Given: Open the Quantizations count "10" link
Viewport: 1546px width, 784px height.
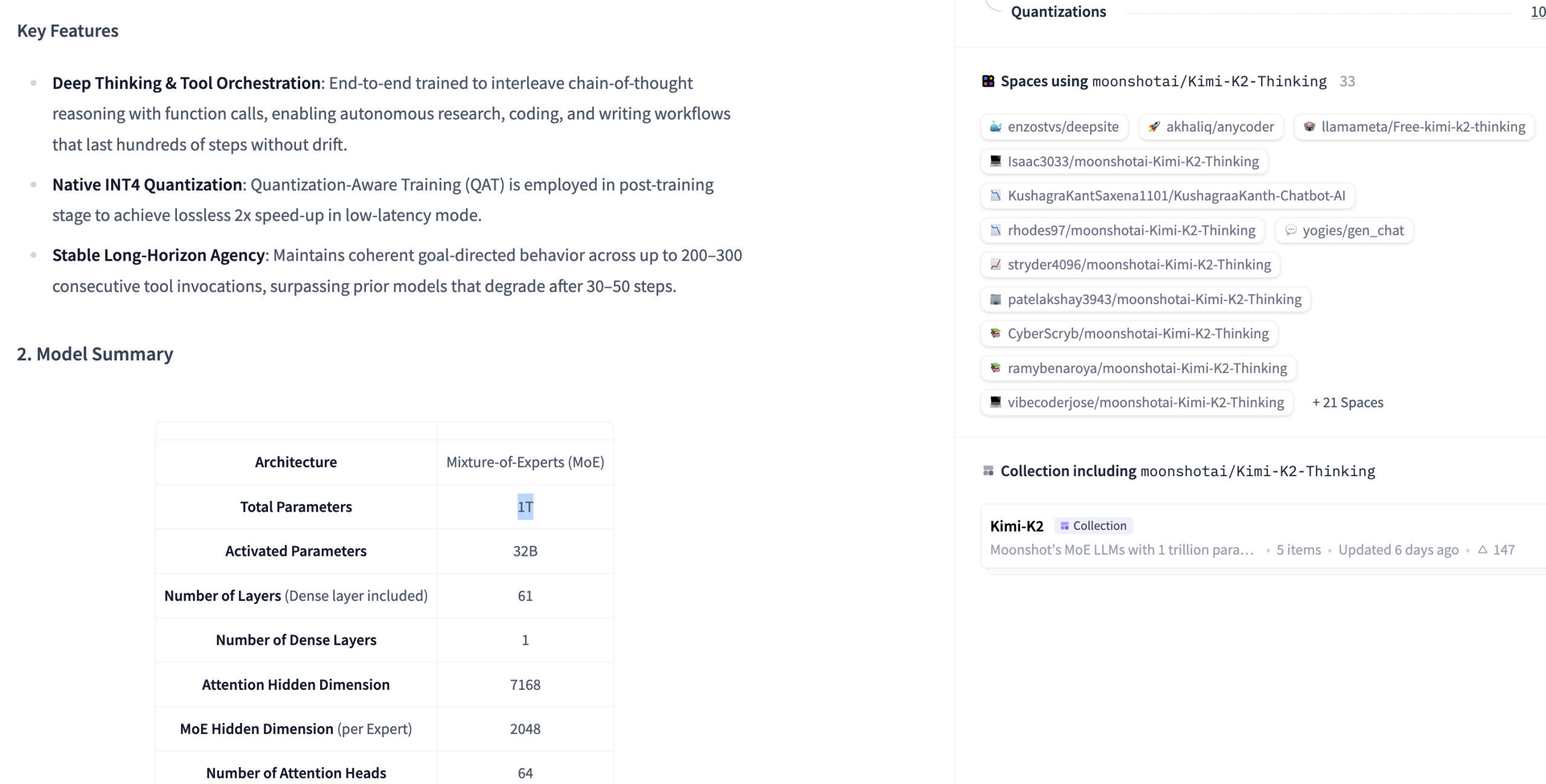Looking at the screenshot, I should [x=1538, y=12].
